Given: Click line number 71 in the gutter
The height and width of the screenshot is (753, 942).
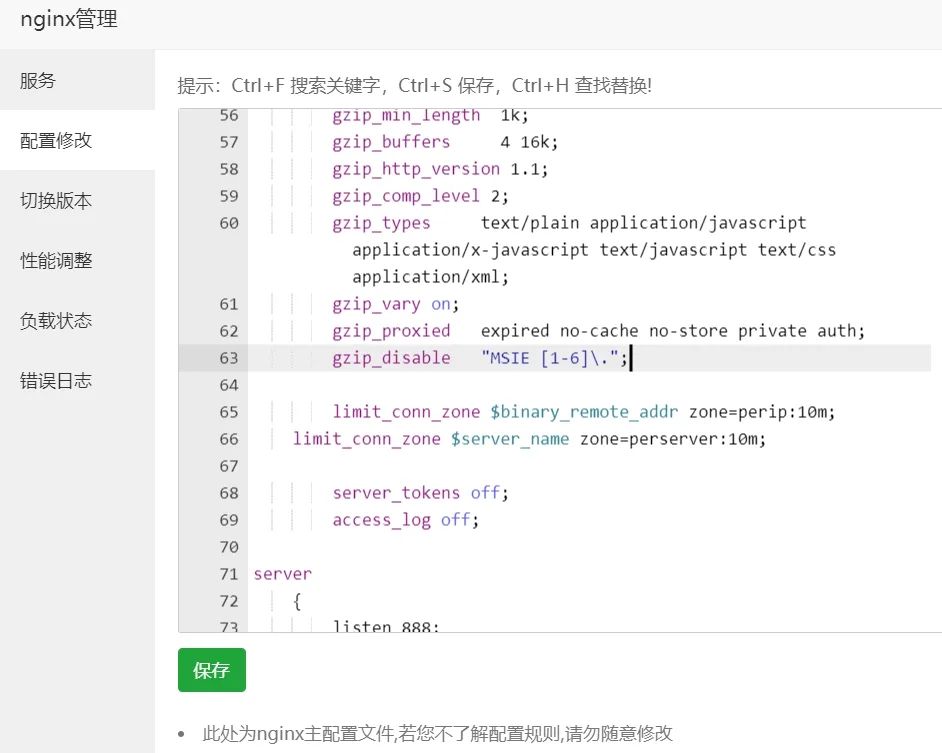Looking at the screenshot, I should (228, 574).
